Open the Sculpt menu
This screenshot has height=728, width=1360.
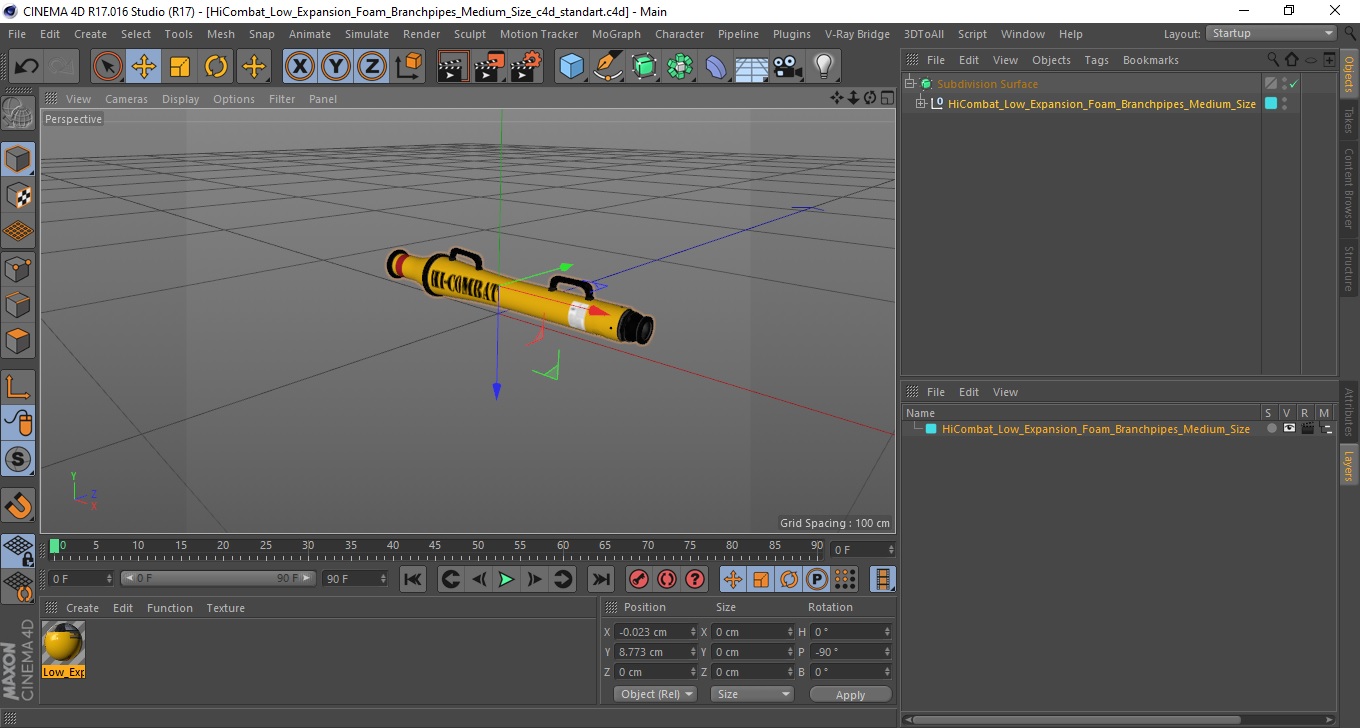pyautogui.click(x=470, y=34)
